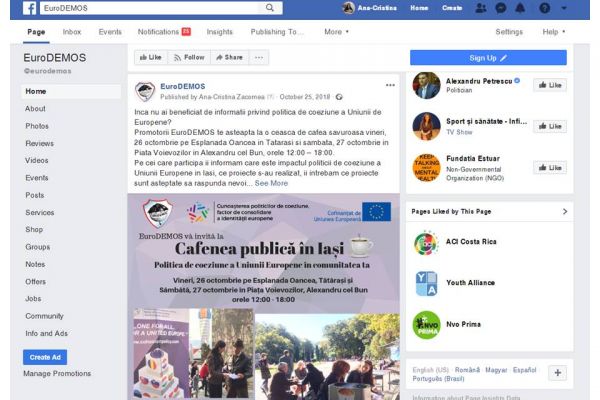Select Info and Ads in sidebar
The image size is (600, 400).
click(47, 333)
